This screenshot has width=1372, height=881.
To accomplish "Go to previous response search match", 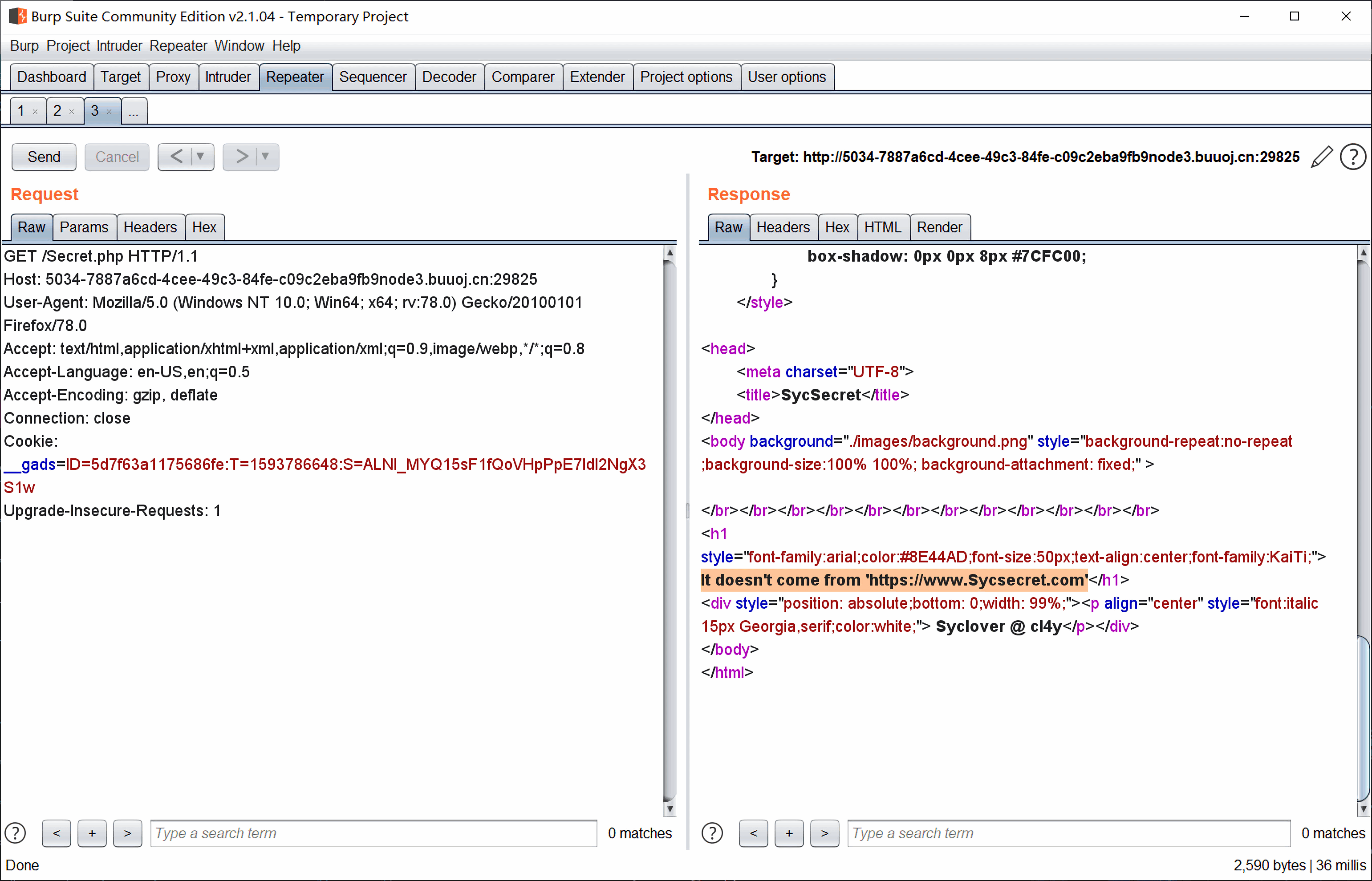I will pos(753,833).
